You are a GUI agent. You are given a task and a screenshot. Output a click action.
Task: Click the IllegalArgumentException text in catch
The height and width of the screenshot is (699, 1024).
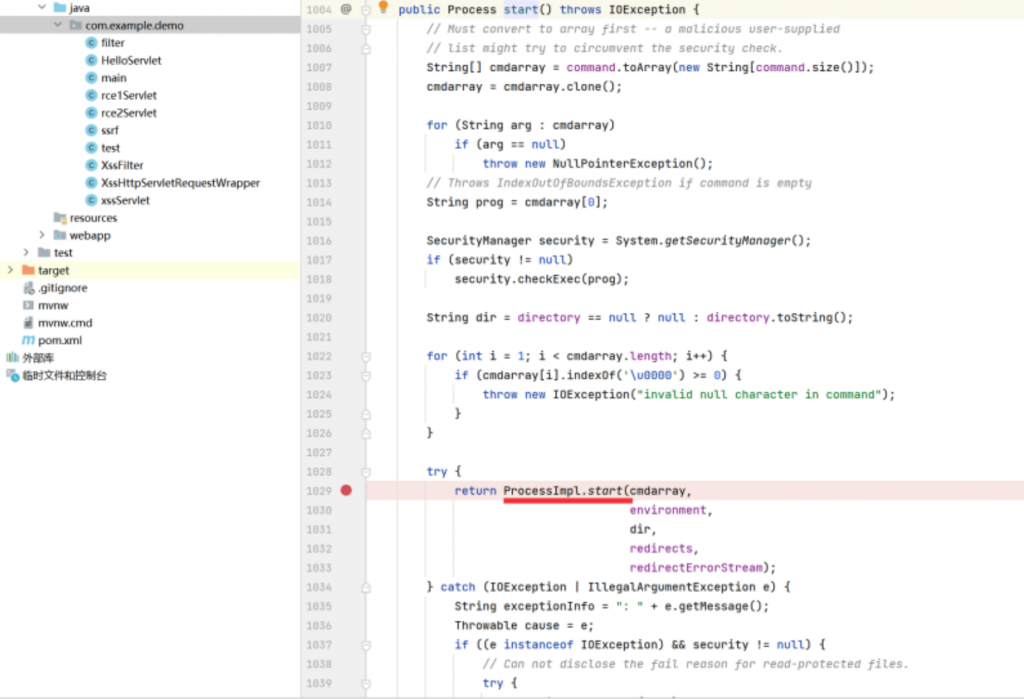coord(671,587)
